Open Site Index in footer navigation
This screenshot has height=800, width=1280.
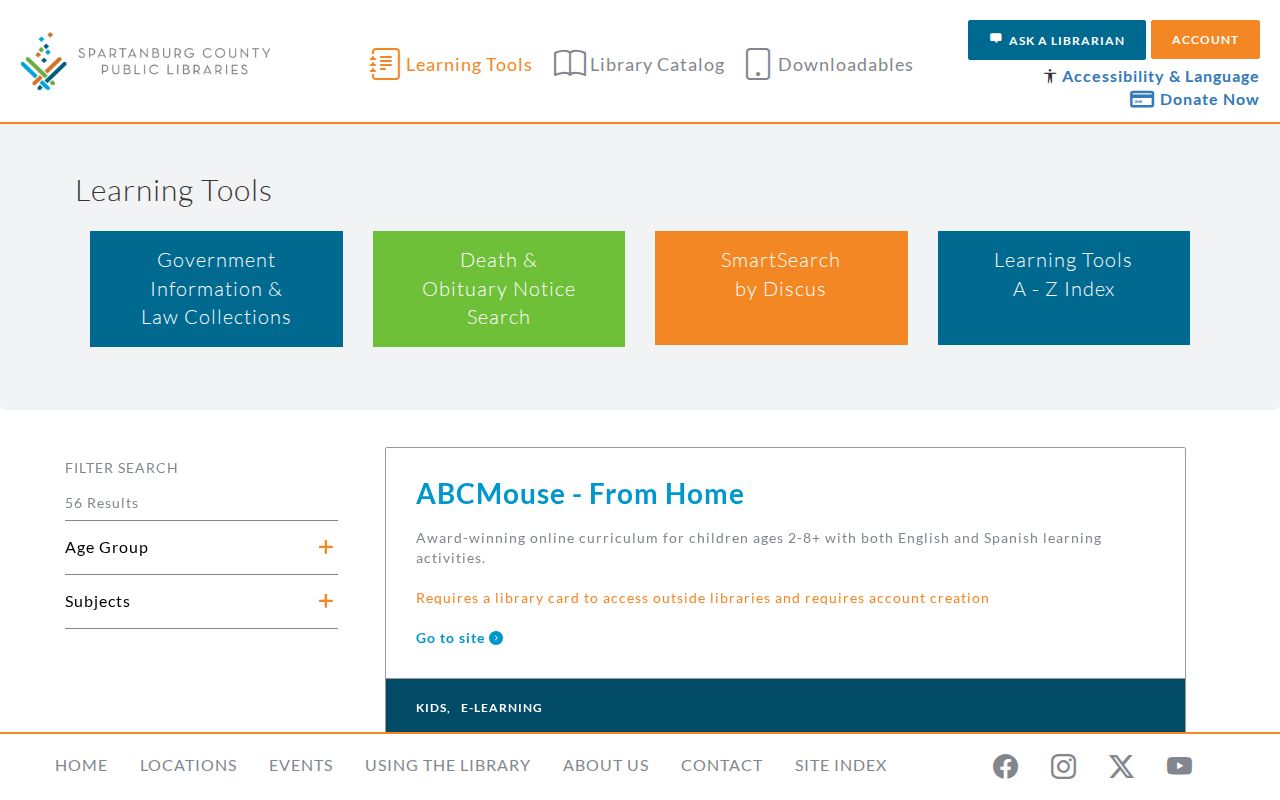841,765
